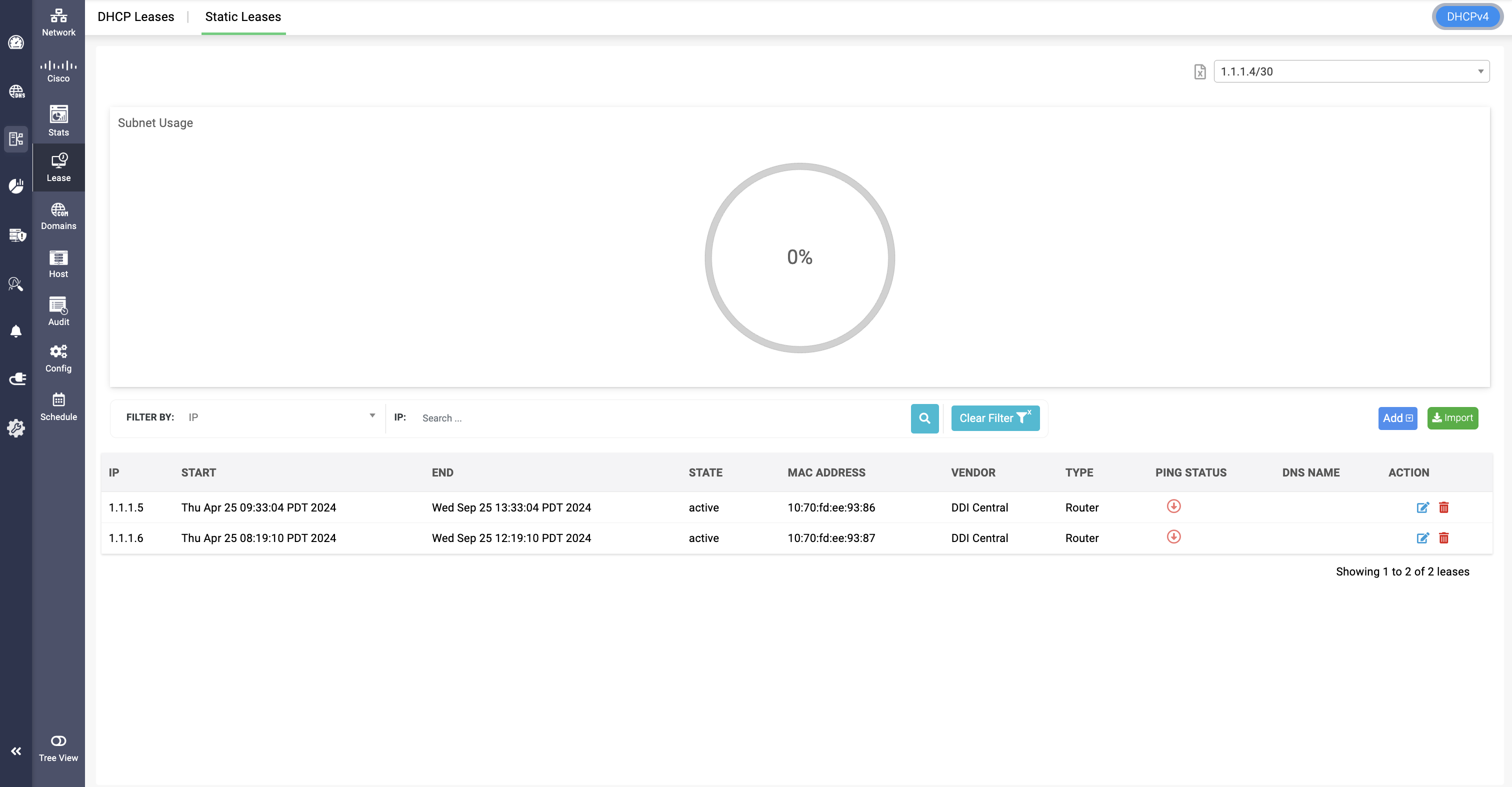Export leases using the Excel file icon
Viewport: 1512px width, 787px height.
pyautogui.click(x=1199, y=71)
